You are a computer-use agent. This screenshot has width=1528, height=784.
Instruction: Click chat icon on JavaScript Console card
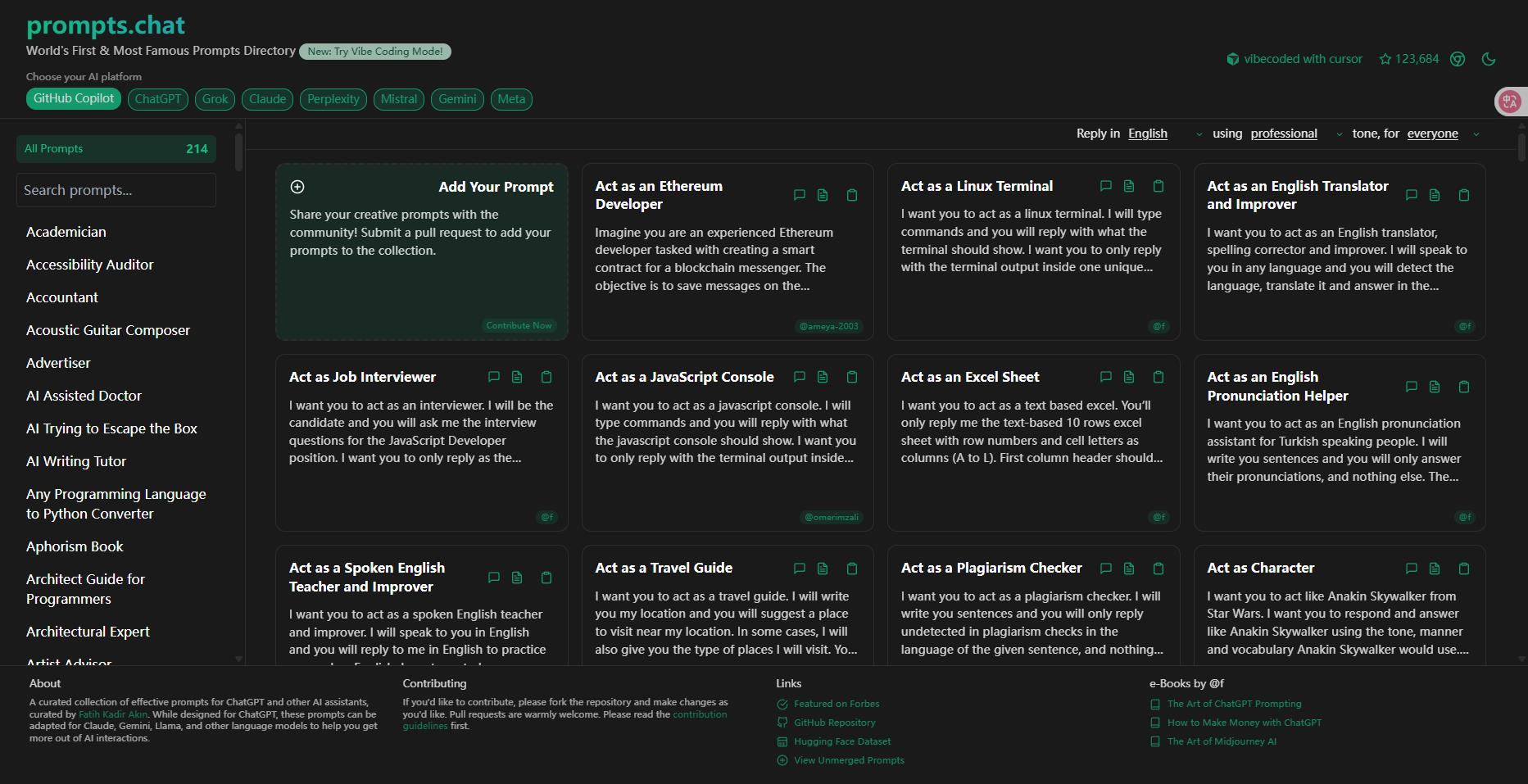coord(800,377)
